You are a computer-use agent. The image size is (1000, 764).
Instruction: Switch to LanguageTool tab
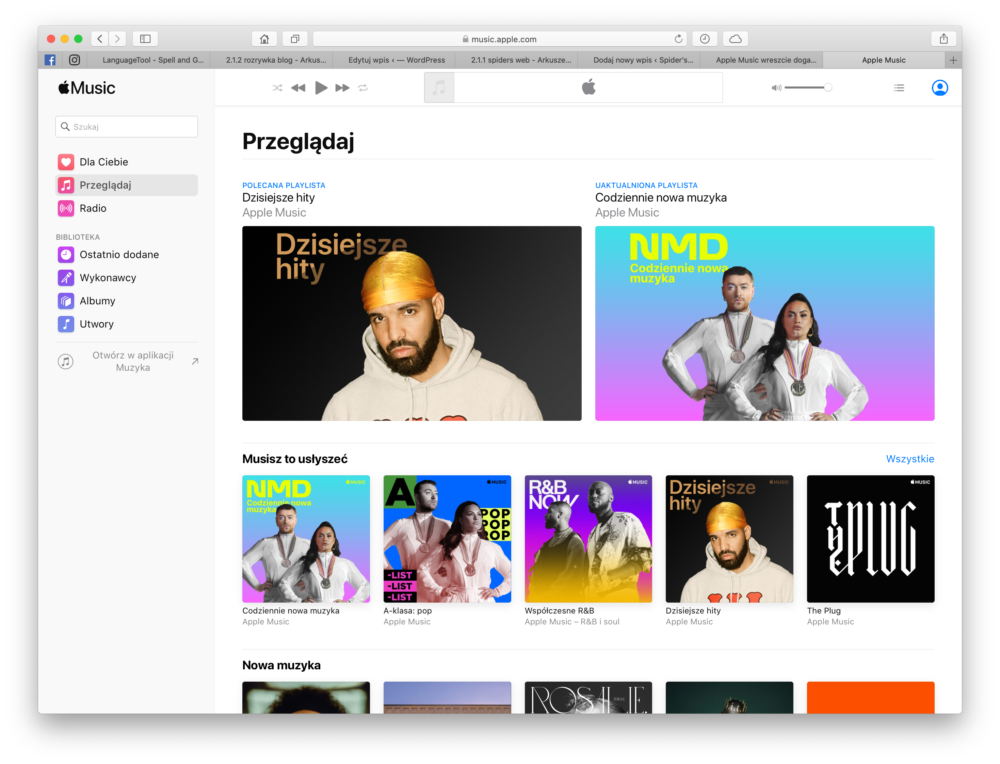(x=152, y=60)
